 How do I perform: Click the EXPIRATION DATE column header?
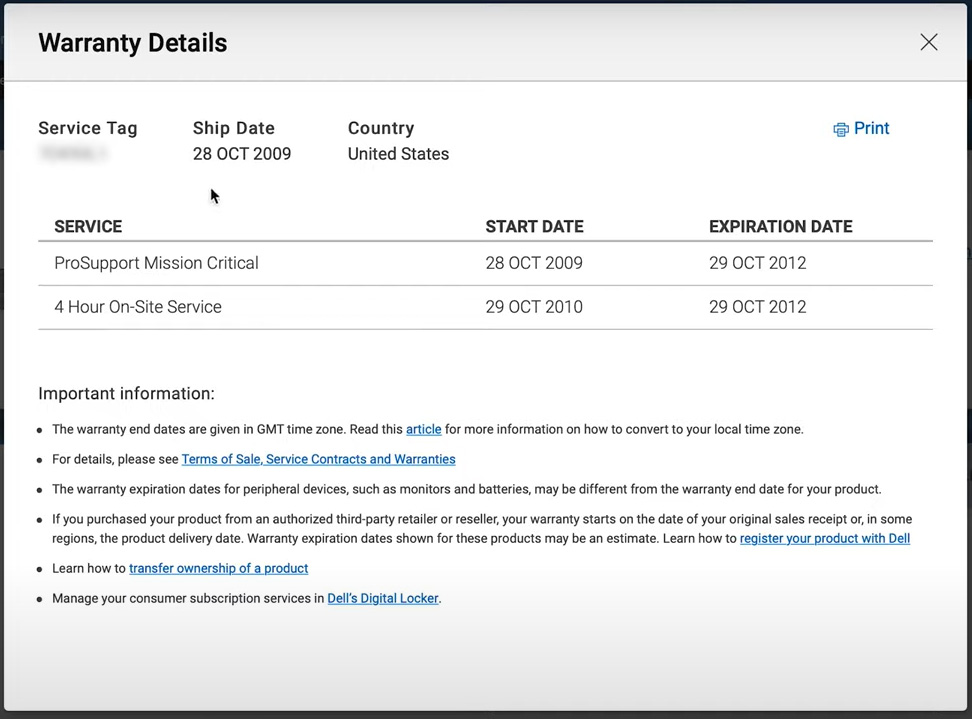(x=780, y=226)
